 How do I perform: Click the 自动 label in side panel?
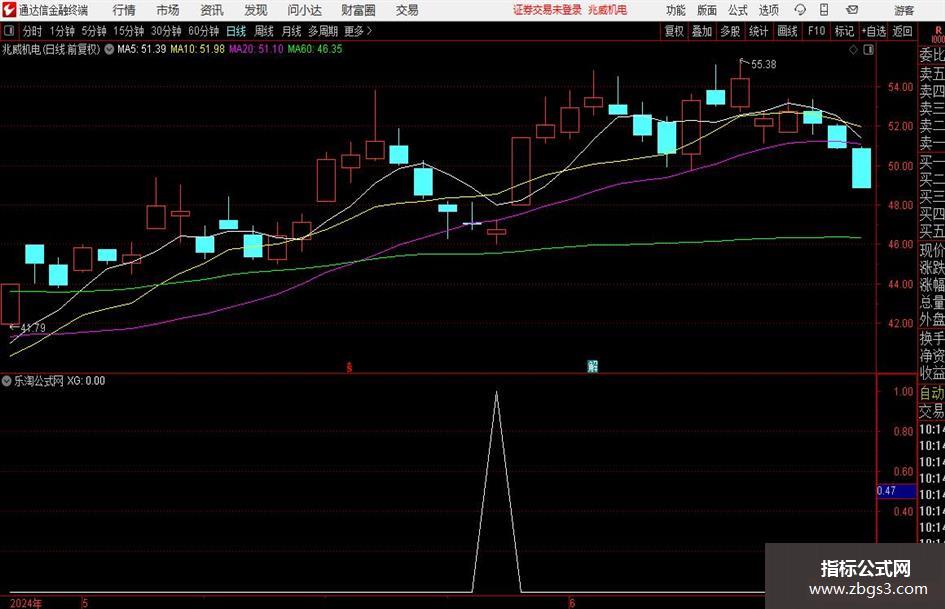[x=932, y=393]
